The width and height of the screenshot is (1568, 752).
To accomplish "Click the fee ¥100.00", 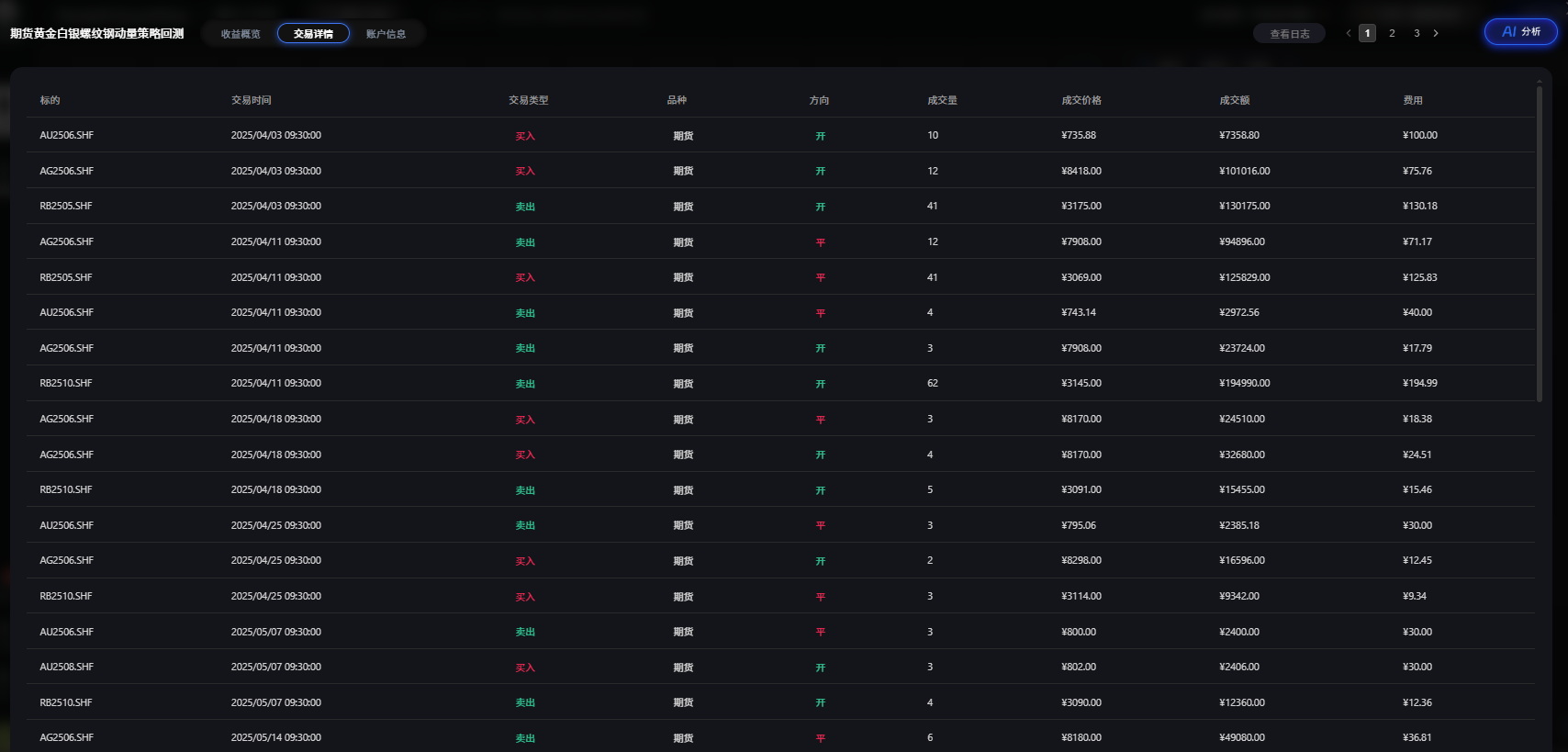I will [x=1420, y=135].
